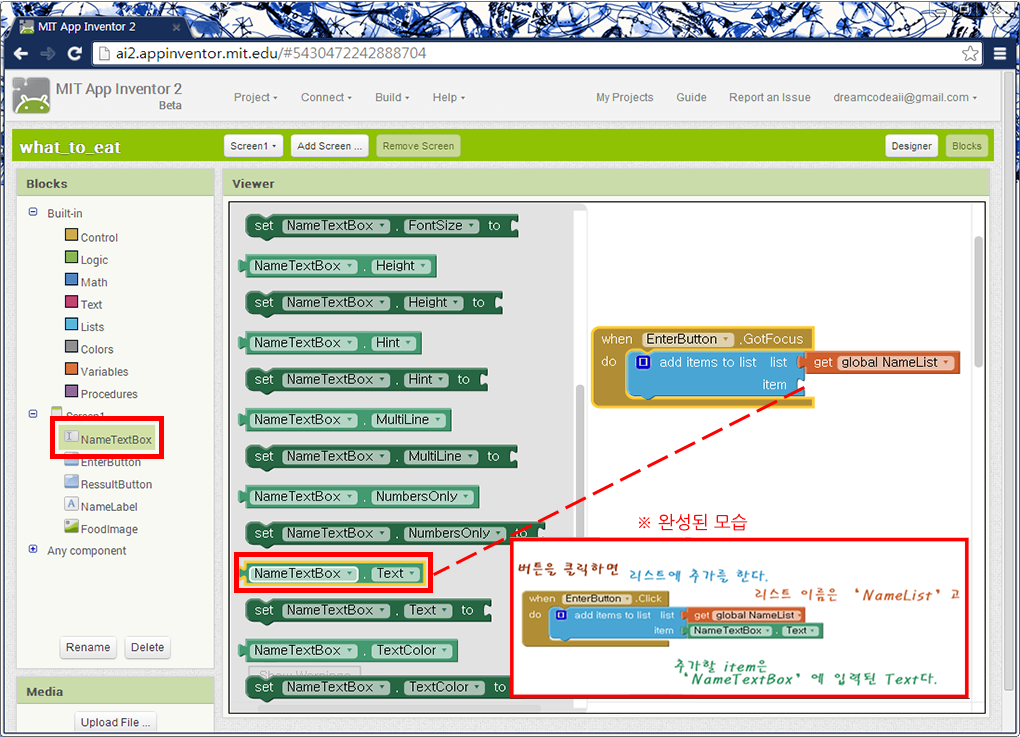Open the Guide link

691,98
